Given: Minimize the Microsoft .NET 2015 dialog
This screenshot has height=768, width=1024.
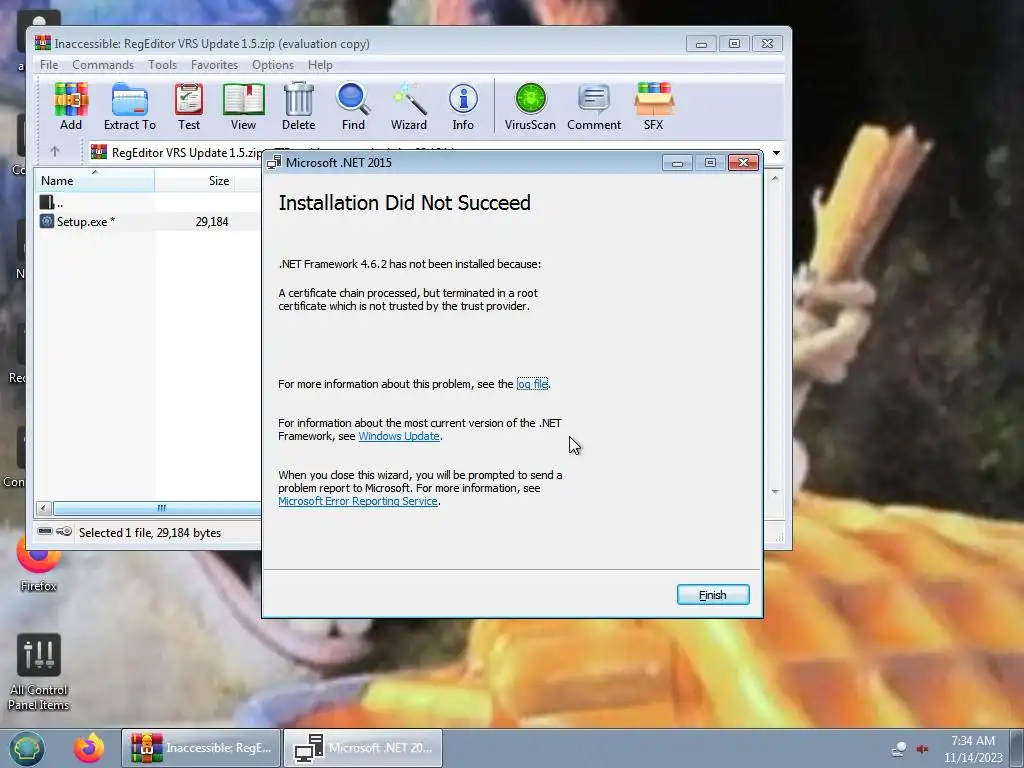Looking at the screenshot, I should click(x=677, y=163).
